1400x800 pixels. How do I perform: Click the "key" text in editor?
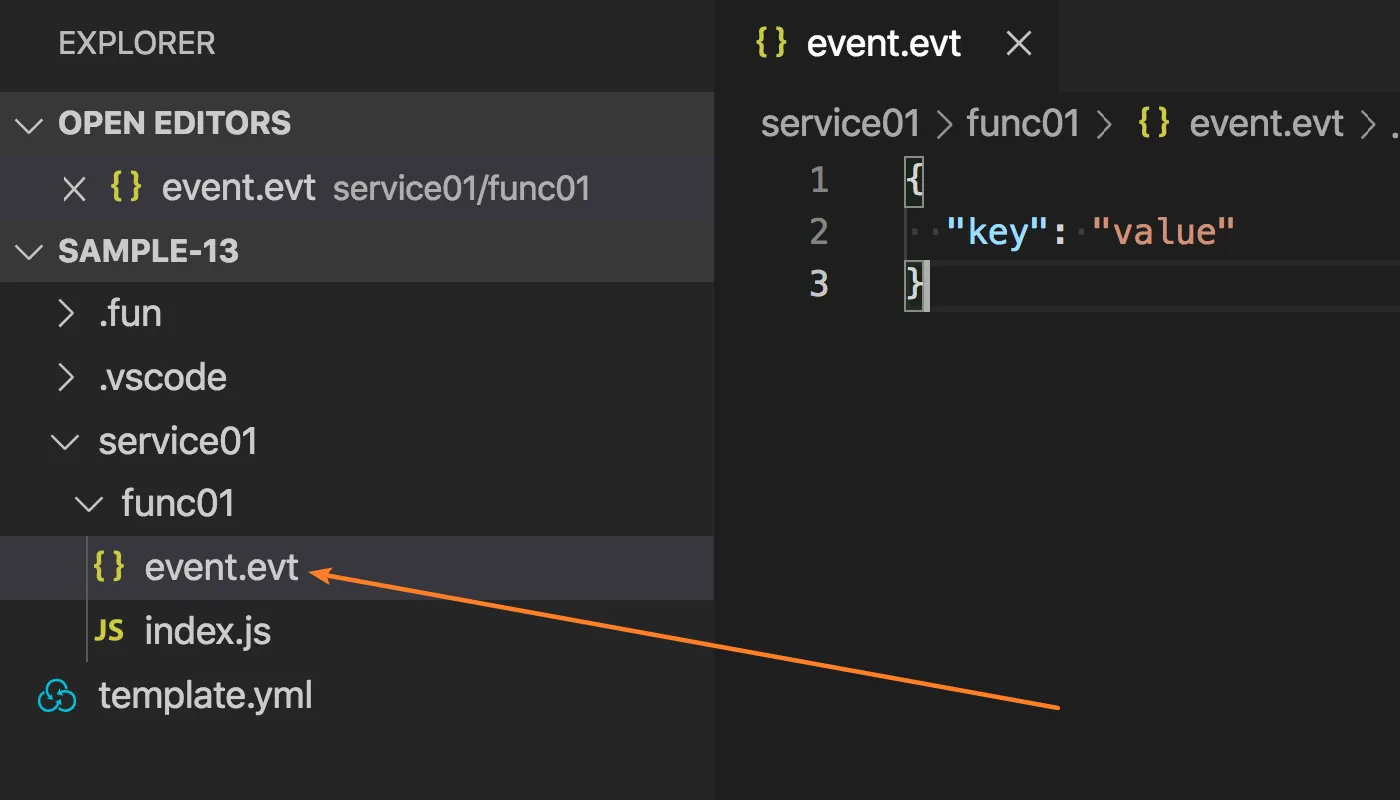click(997, 232)
